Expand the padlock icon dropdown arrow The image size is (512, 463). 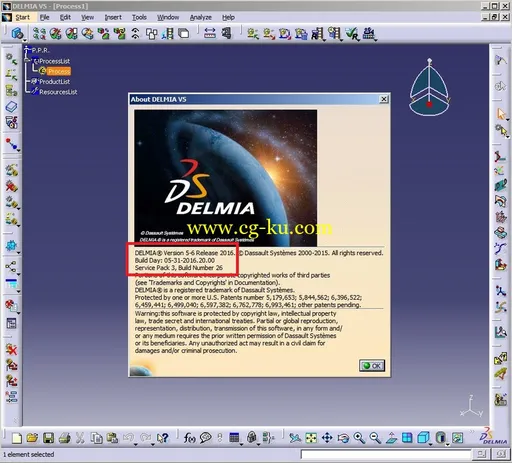(258, 444)
